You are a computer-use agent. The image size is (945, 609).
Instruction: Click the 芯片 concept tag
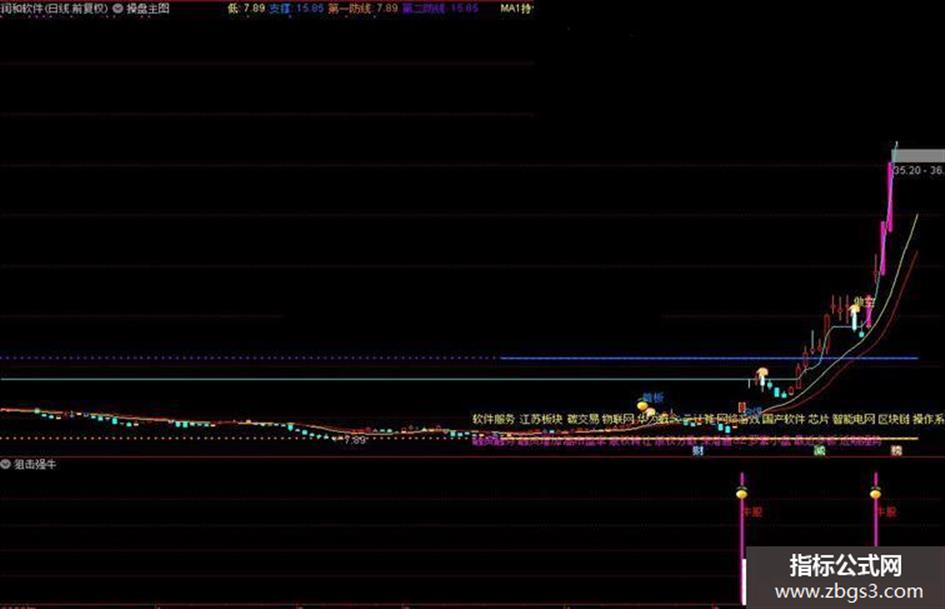(818, 418)
